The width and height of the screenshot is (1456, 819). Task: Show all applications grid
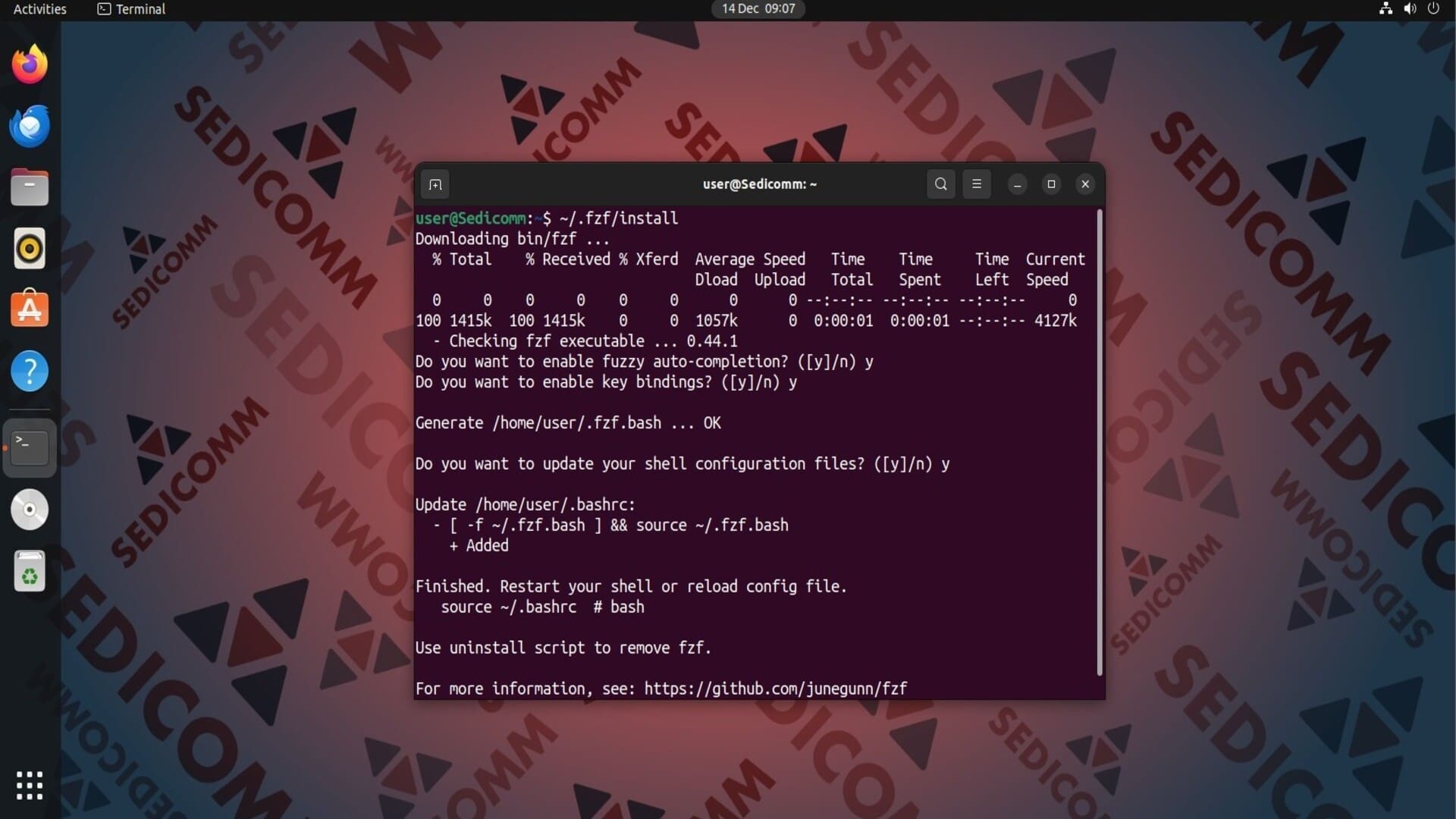click(30, 786)
